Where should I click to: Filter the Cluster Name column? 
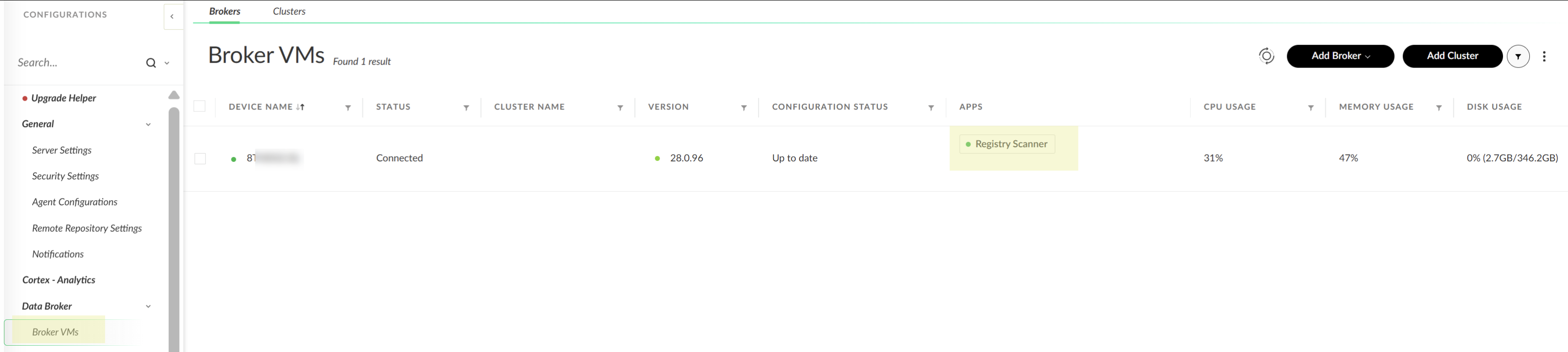(x=620, y=108)
